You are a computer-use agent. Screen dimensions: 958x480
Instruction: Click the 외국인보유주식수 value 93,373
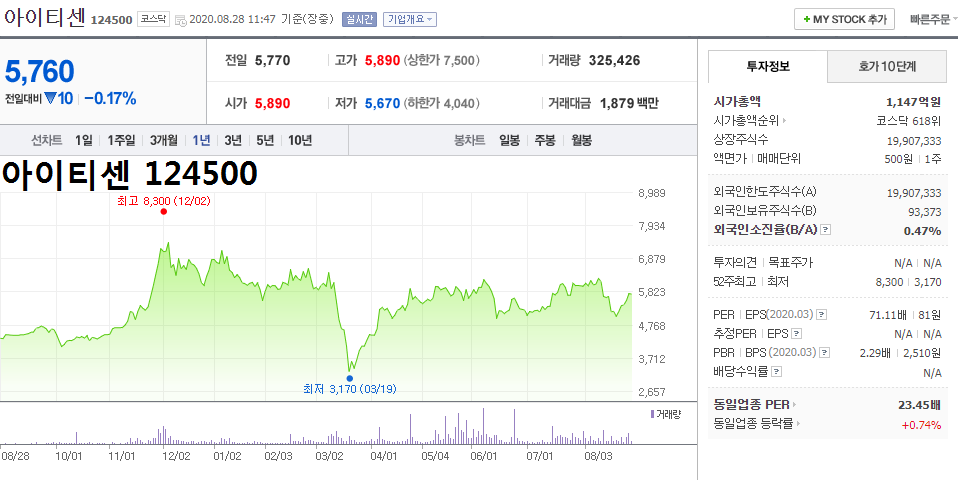924,212
